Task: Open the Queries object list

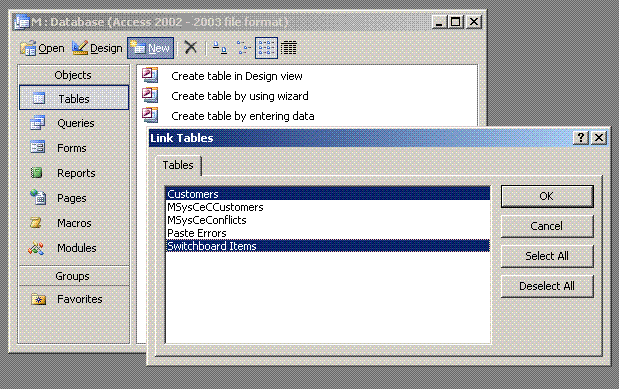Action: click(74, 123)
